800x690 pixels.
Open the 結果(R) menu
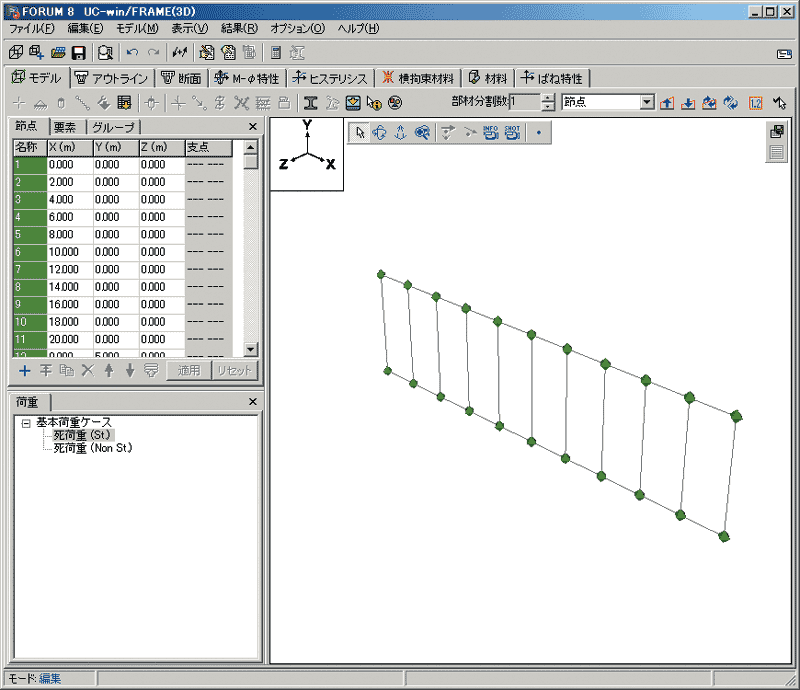pos(237,28)
